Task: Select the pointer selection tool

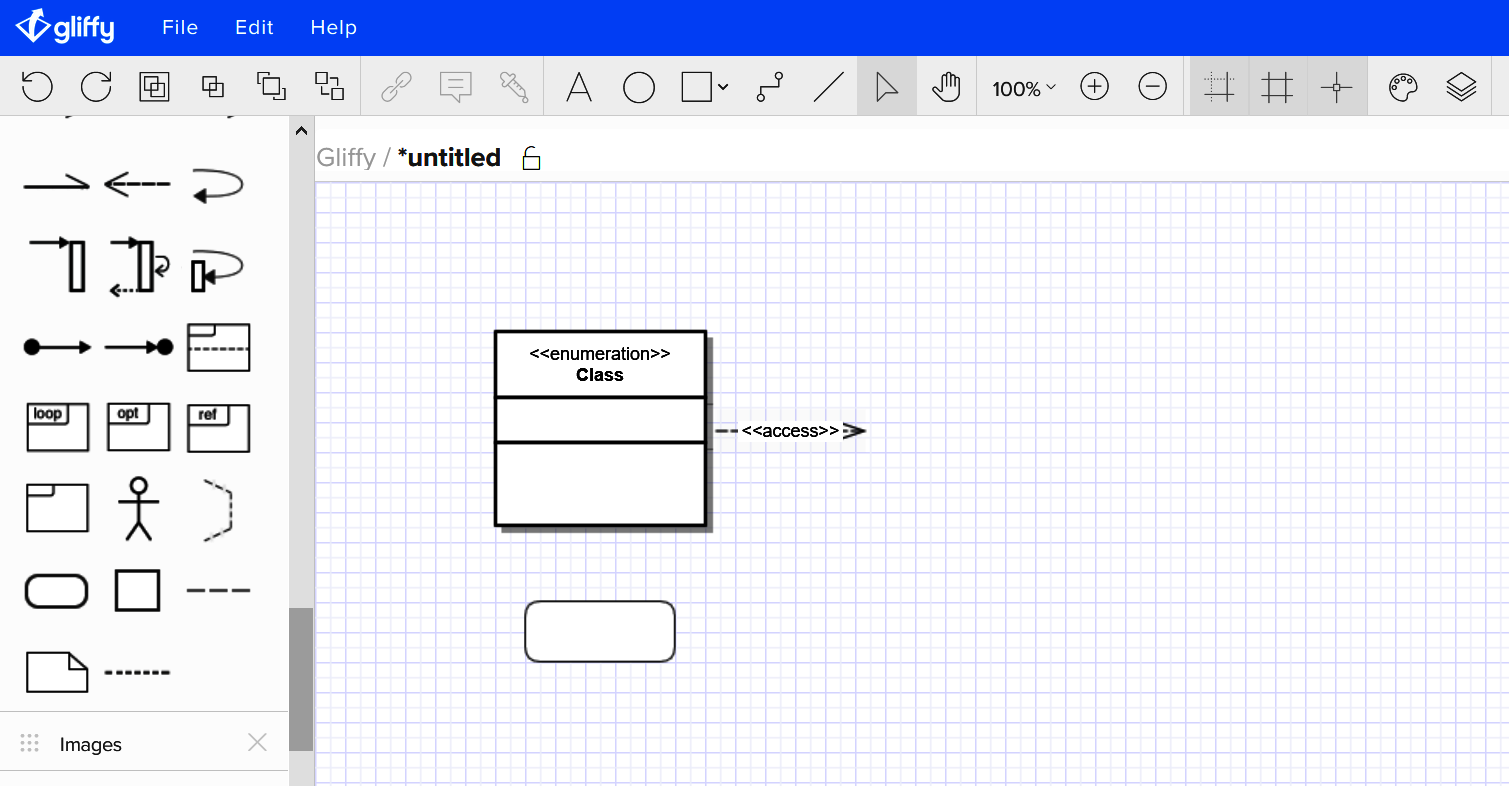Action: point(885,86)
